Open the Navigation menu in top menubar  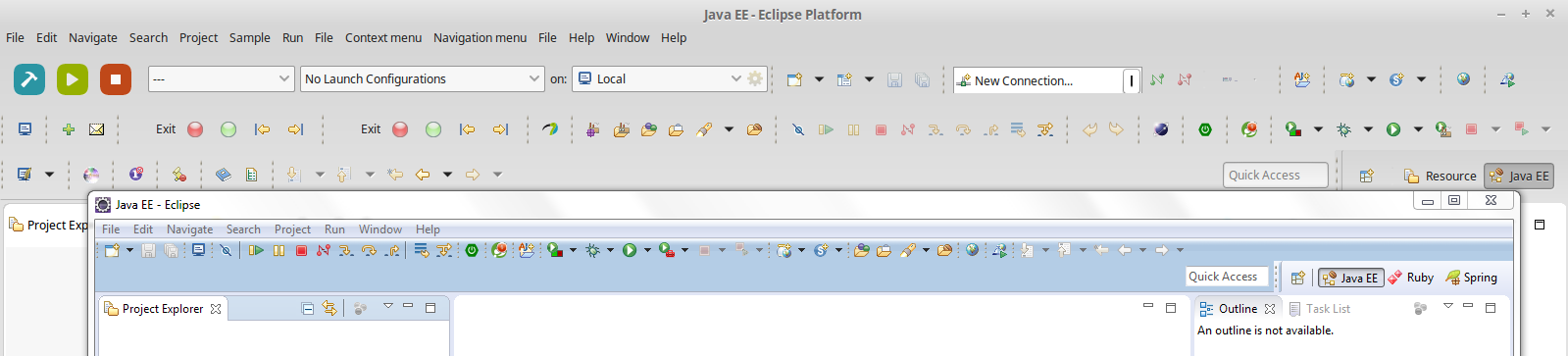coord(480,37)
